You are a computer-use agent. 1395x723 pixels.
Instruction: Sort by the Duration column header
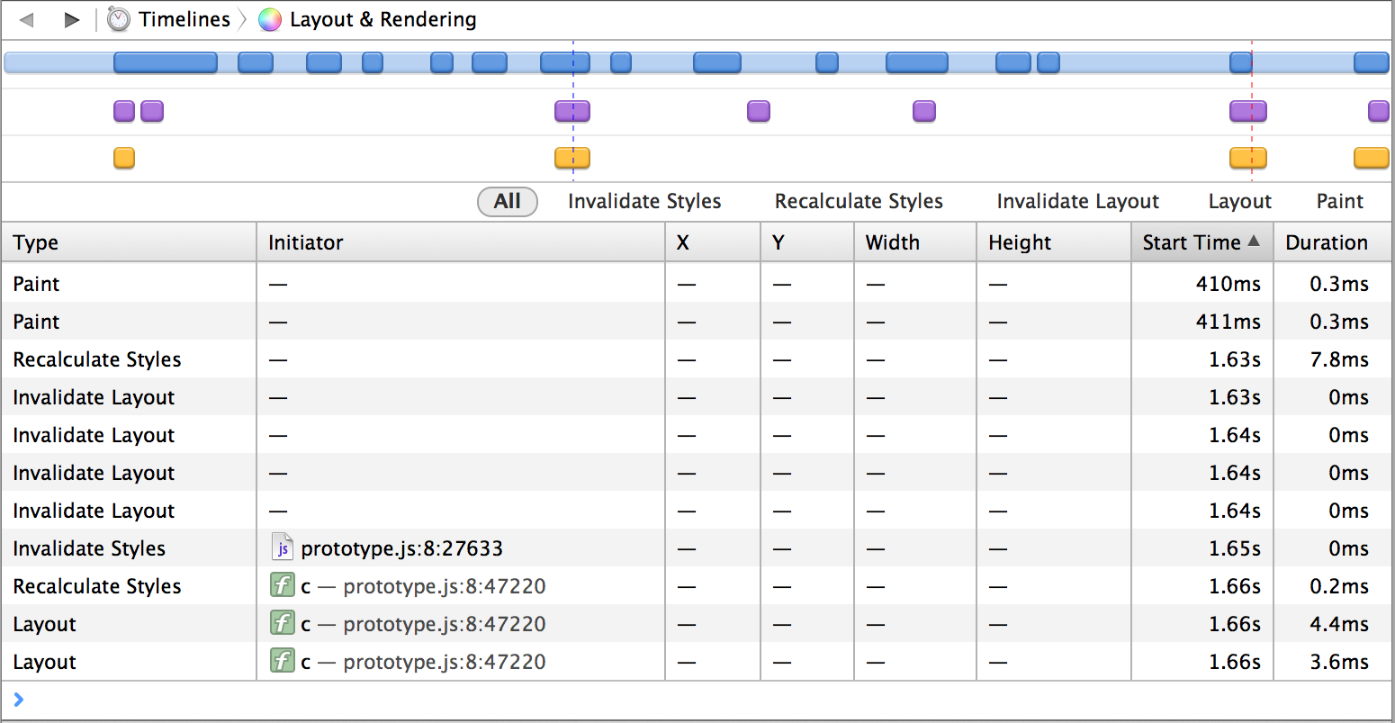(x=1326, y=243)
